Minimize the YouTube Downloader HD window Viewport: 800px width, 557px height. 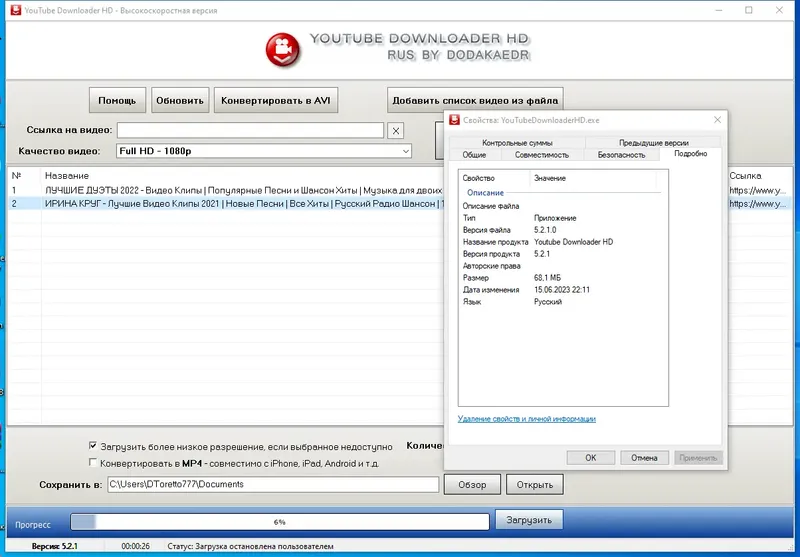coord(719,10)
